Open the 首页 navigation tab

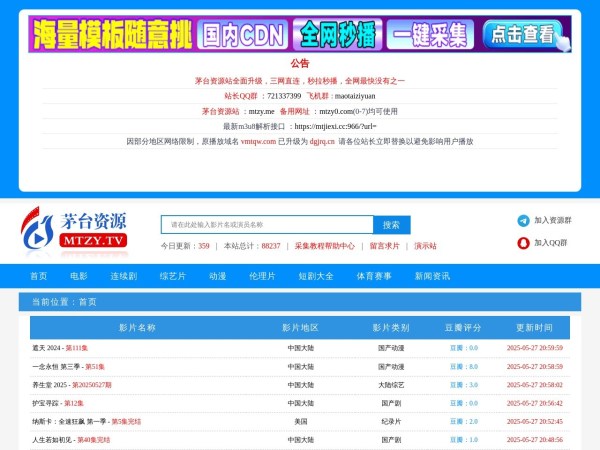pos(38,276)
